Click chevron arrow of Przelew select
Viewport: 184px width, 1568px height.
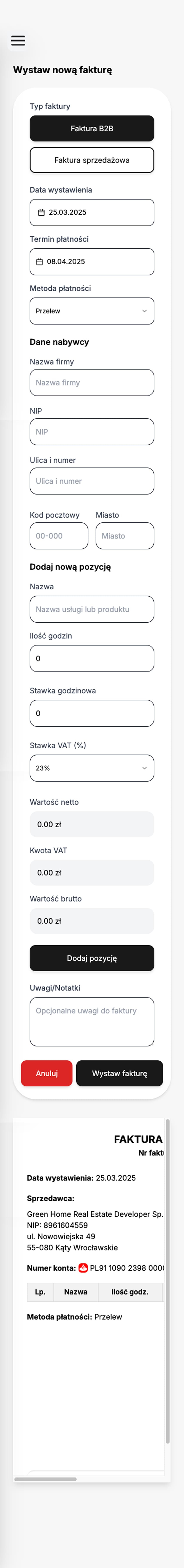(144, 311)
